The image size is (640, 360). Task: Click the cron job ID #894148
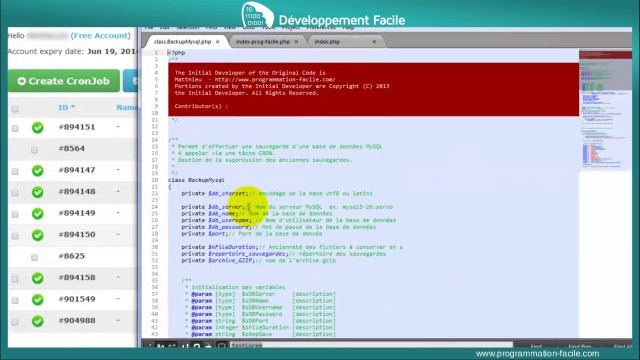coord(77,191)
